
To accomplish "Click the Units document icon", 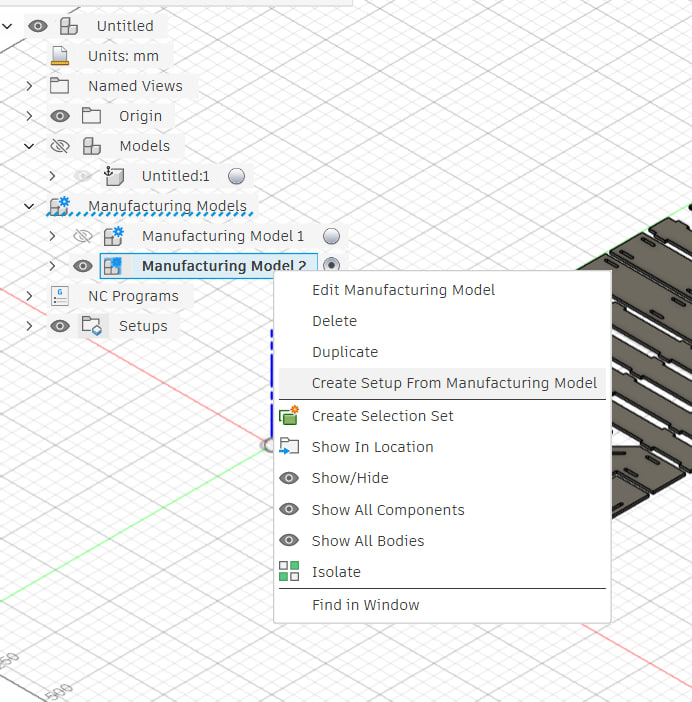I will pyautogui.click(x=60, y=56).
